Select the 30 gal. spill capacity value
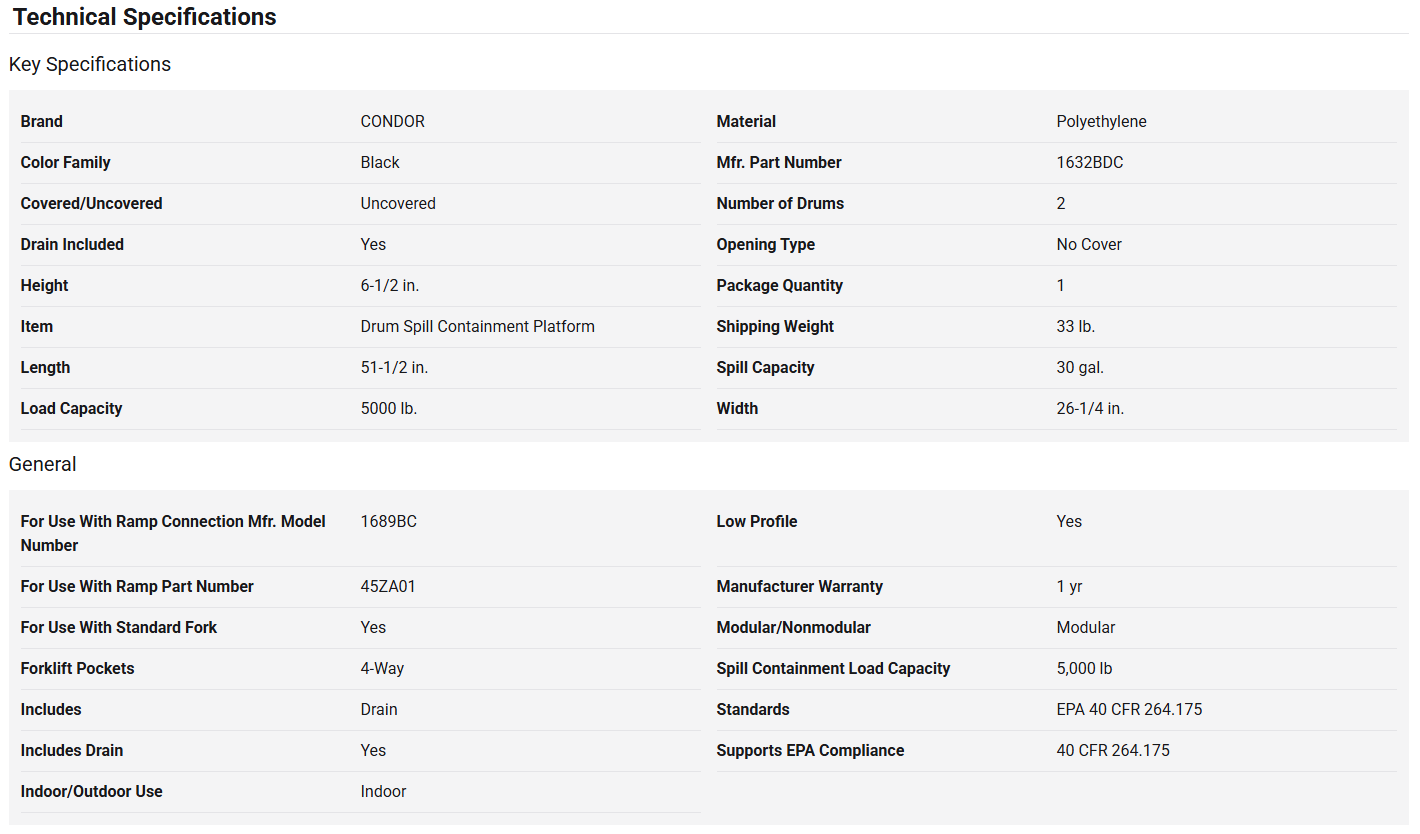Screen dimensions: 1420x834 click(1081, 367)
